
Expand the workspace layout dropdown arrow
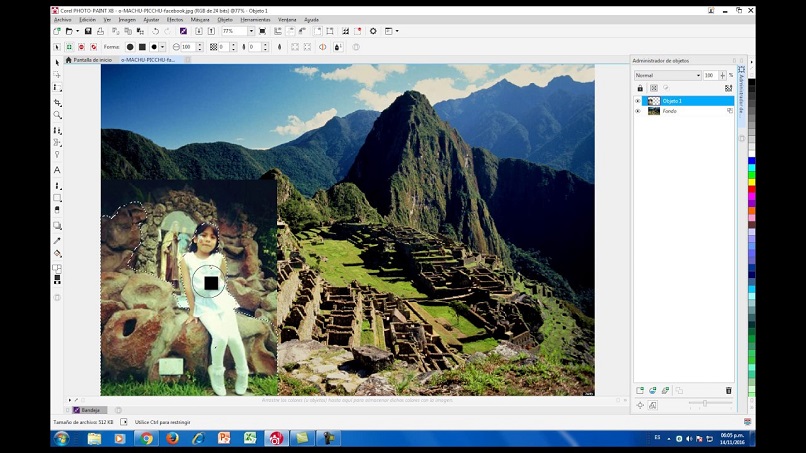click(x=397, y=31)
